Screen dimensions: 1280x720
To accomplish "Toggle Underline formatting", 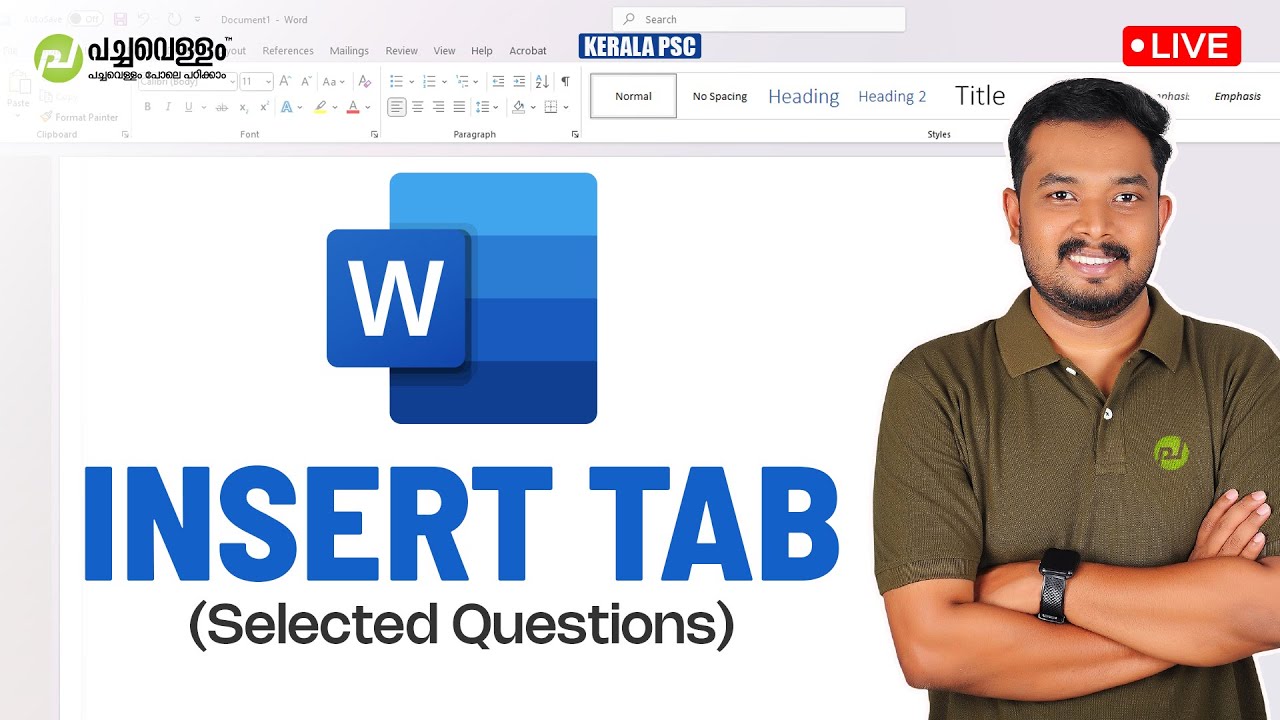I will click(188, 107).
